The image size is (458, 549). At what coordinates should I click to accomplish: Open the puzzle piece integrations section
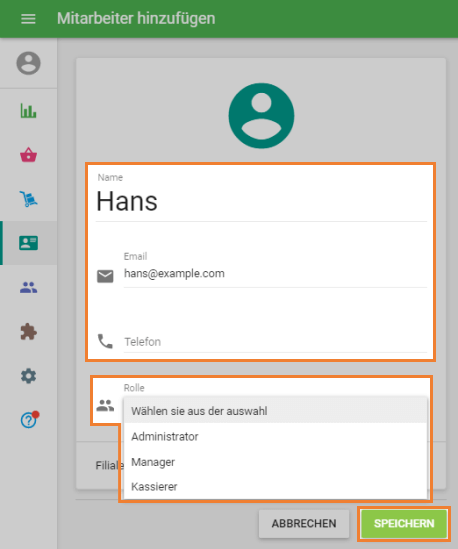tap(28, 332)
